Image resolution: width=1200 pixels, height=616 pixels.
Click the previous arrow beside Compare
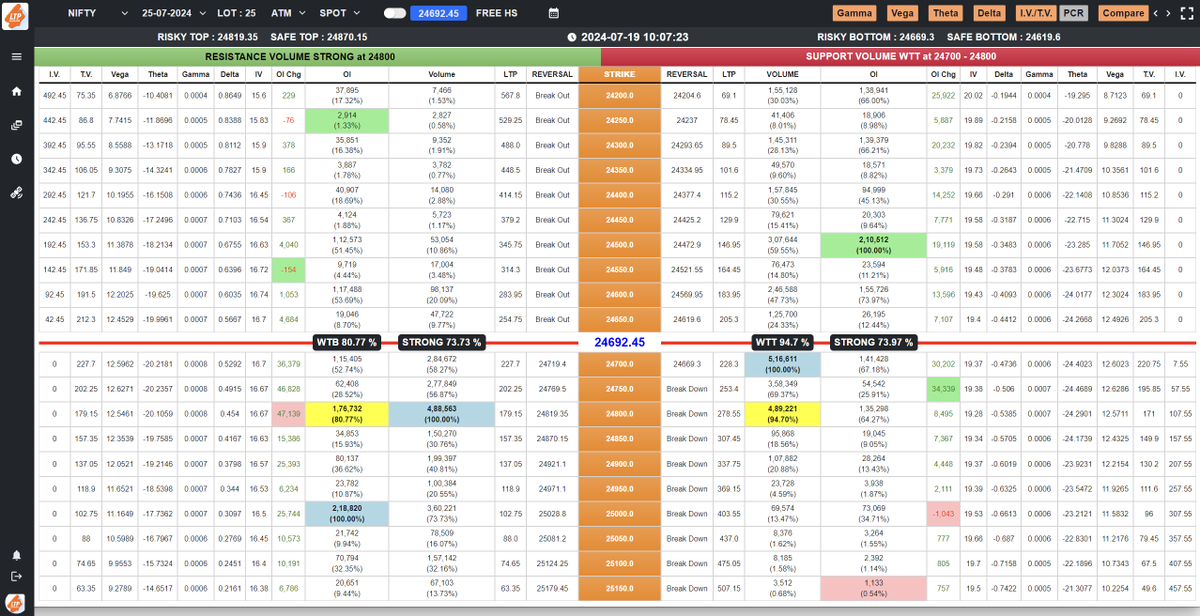(1156, 13)
